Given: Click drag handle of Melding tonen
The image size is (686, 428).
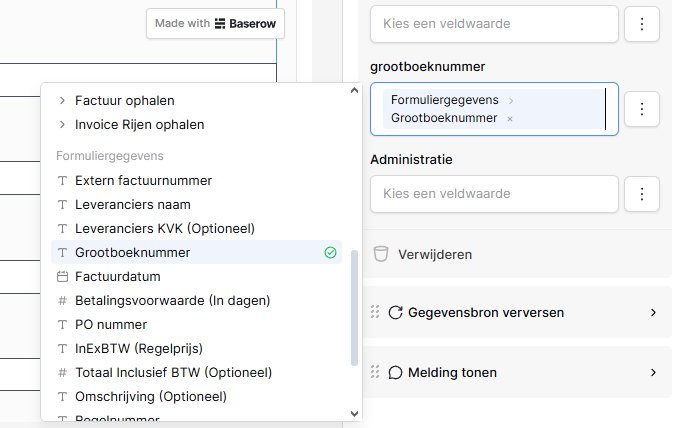Looking at the screenshot, I should tap(376, 373).
